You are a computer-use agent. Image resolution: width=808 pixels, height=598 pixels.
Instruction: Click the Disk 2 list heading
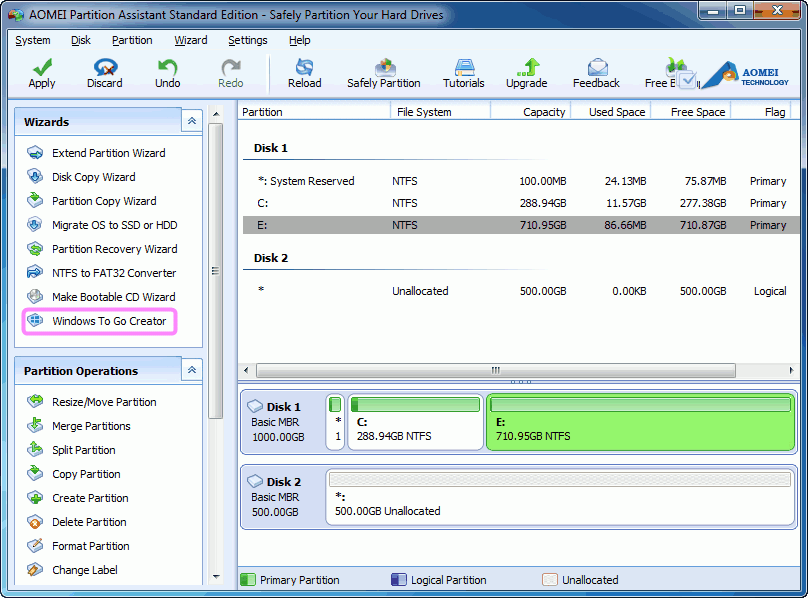(271, 258)
